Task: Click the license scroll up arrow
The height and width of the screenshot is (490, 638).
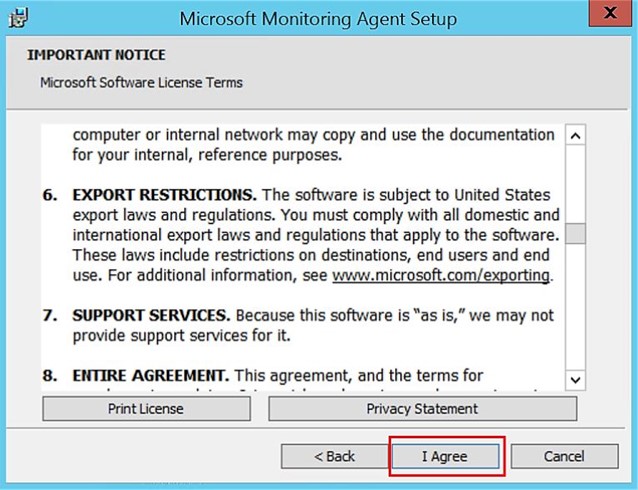Action: pyautogui.click(x=575, y=136)
